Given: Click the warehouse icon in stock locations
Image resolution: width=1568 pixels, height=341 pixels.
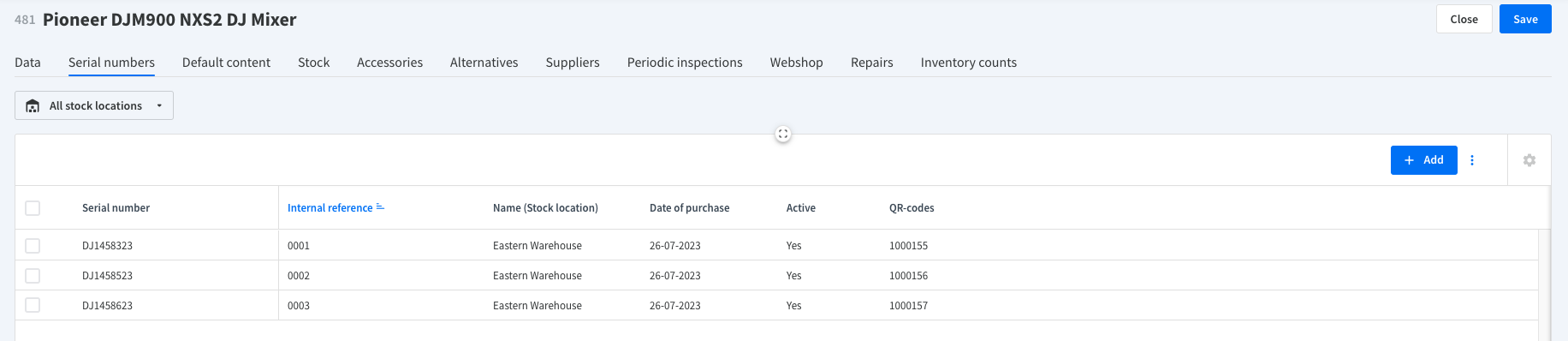Looking at the screenshot, I should [x=33, y=106].
